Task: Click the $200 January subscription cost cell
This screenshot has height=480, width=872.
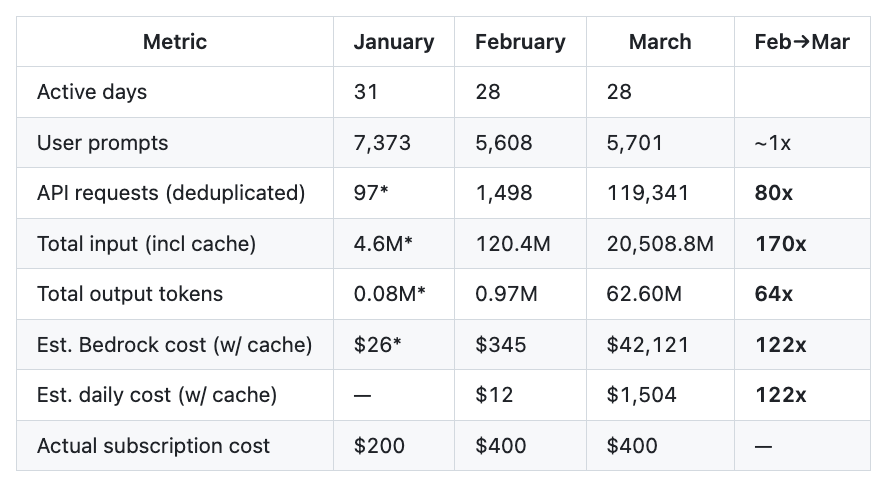Action: point(380,446)
